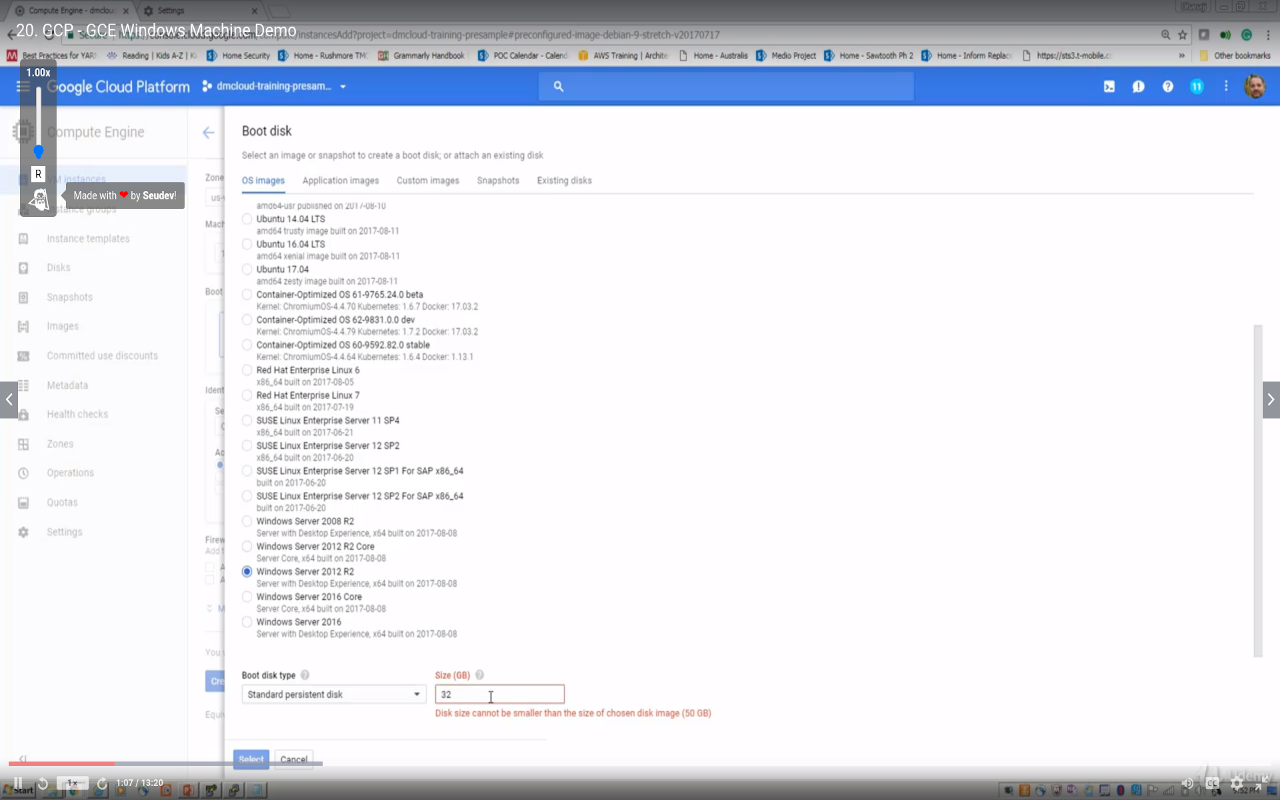Click the Cancel button
This screenshot has width=1280, height=800.
294,759
